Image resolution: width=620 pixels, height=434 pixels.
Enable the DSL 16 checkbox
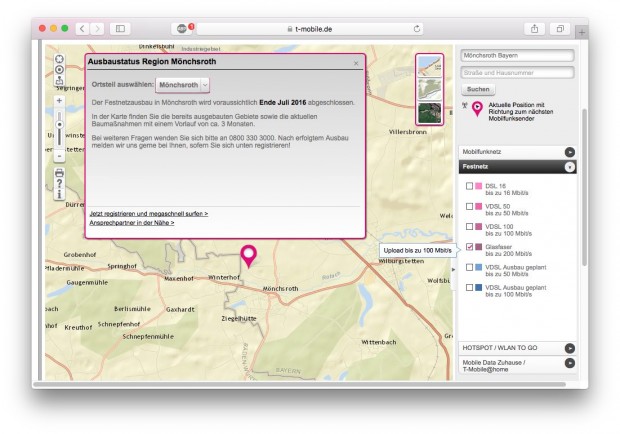tap(469, 186)
